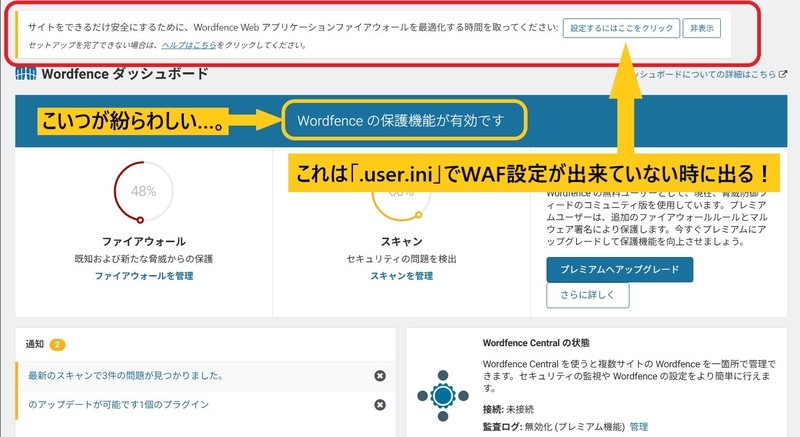Click the Wordfence logo icon beside the dashboard title

pyautogui.click(x=26, y=74)
